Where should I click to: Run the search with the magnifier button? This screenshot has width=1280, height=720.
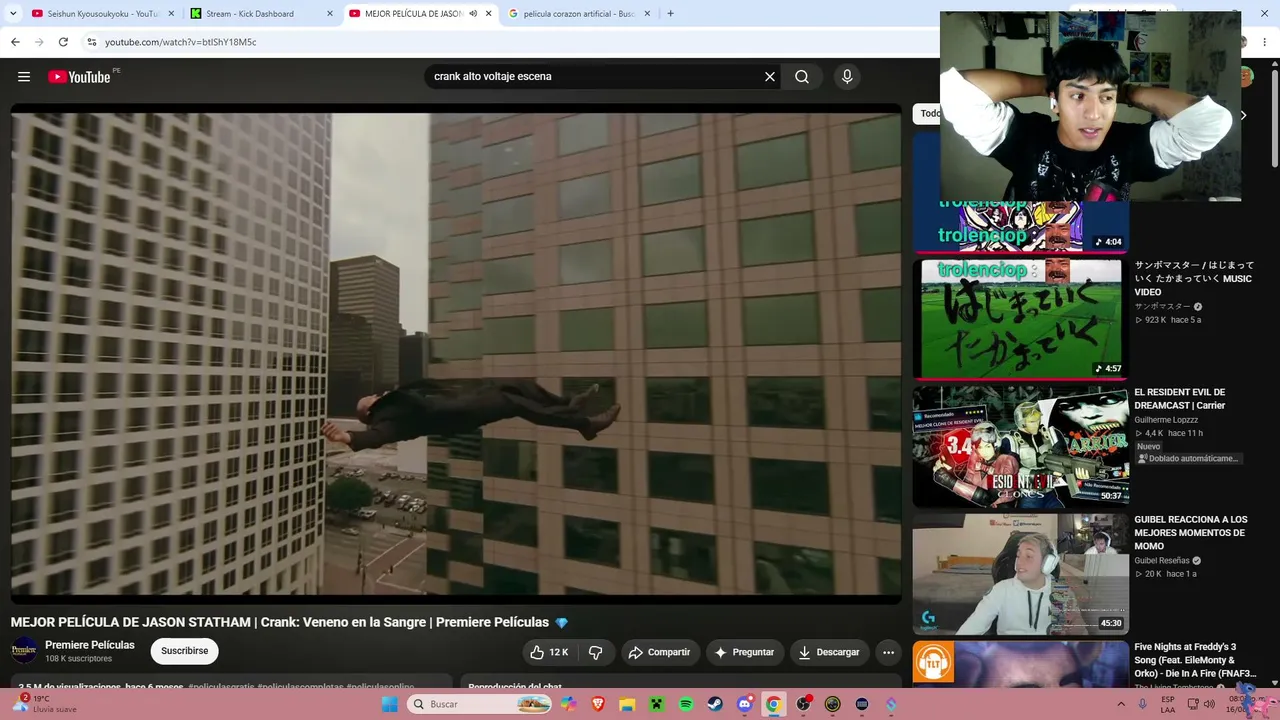802,77
